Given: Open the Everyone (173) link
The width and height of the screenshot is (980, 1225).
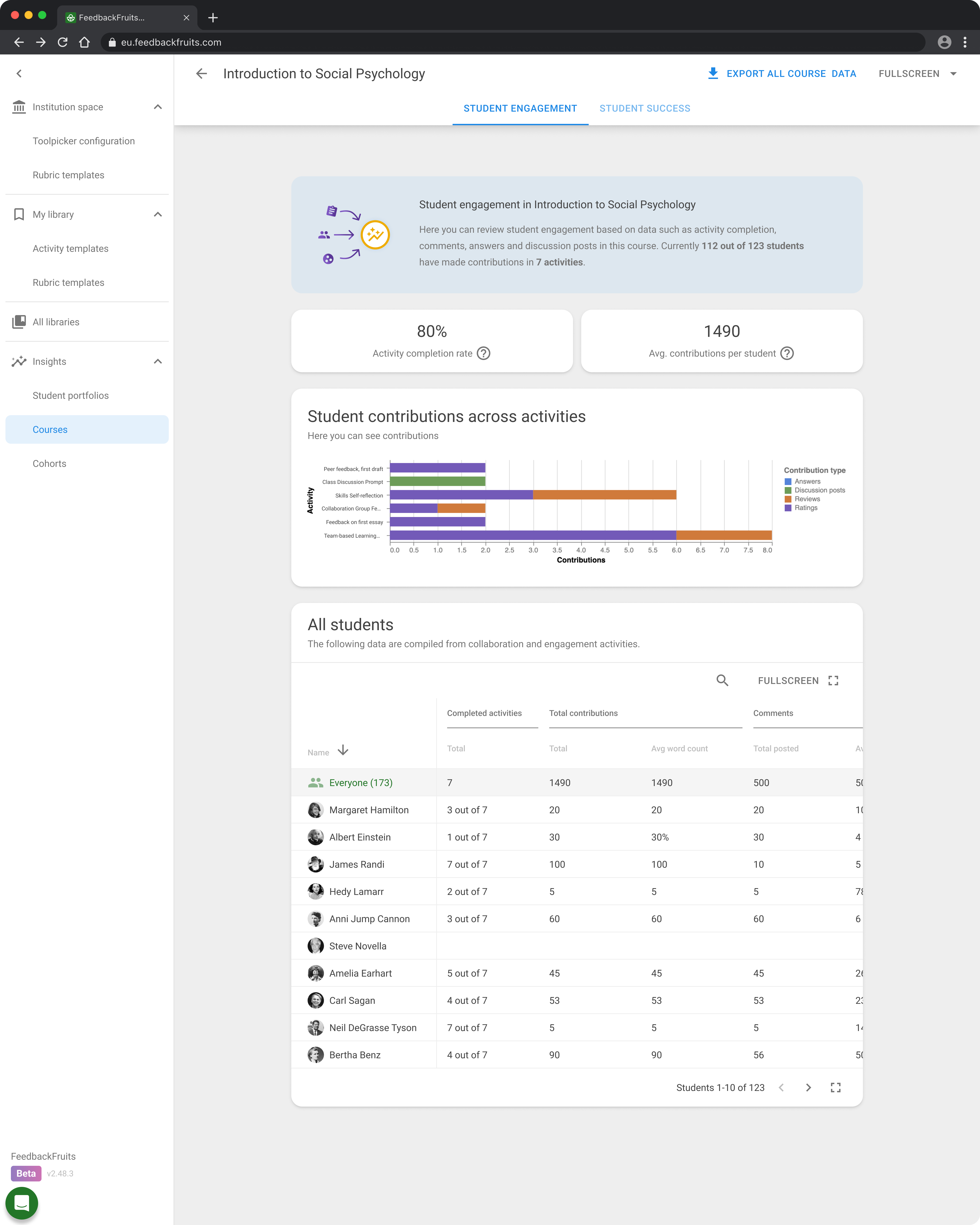Looking at the screenshot, I should pyautogui.click(x=361, y=782).
